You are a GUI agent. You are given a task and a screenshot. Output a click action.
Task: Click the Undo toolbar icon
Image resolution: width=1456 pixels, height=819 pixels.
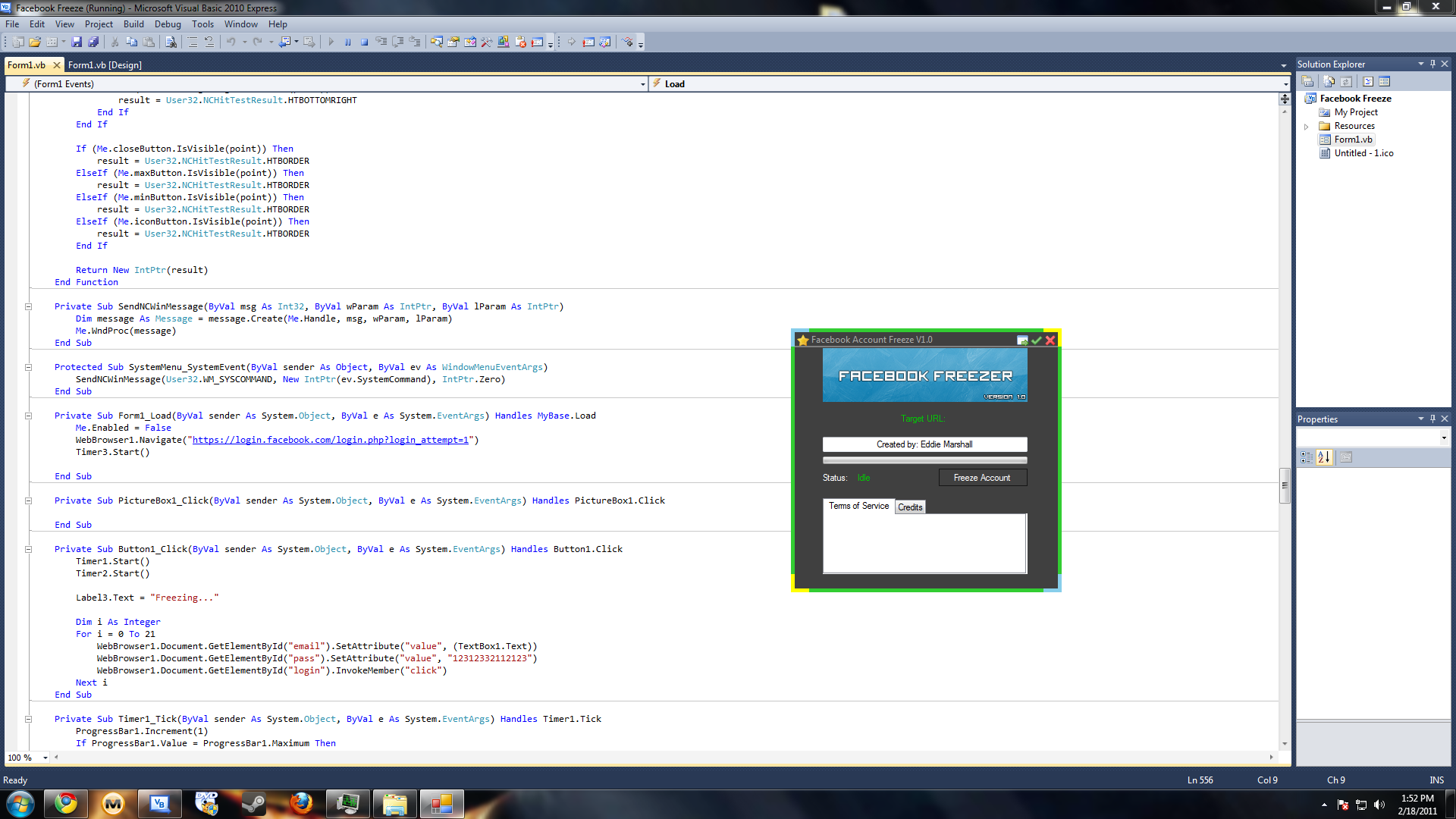[x=231, y=42]
